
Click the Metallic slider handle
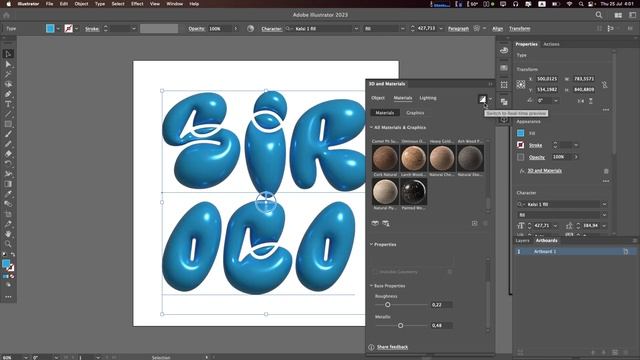[400, 325]
